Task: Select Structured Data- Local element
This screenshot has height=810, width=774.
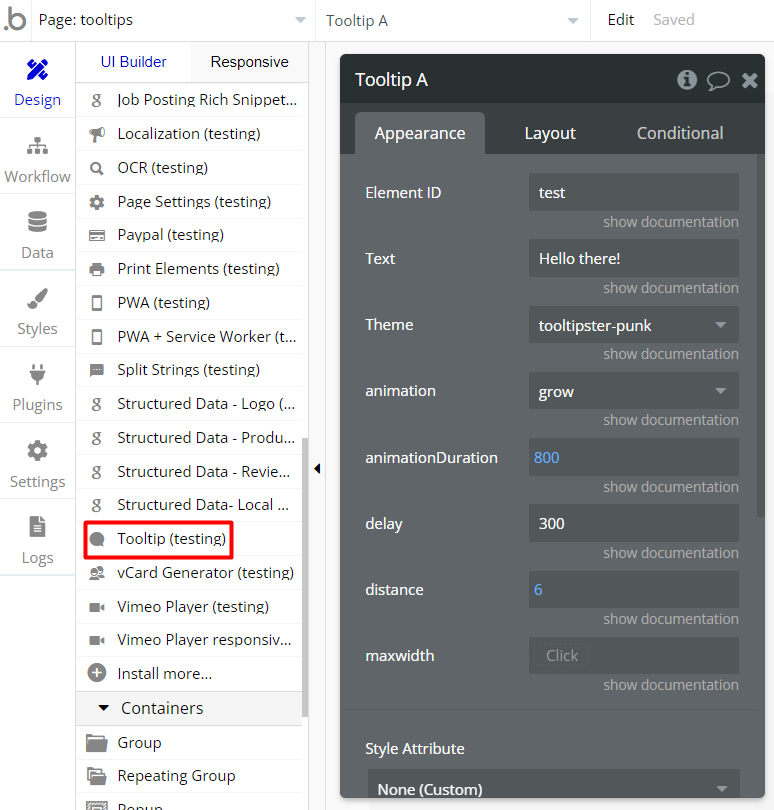Action: 189,505
